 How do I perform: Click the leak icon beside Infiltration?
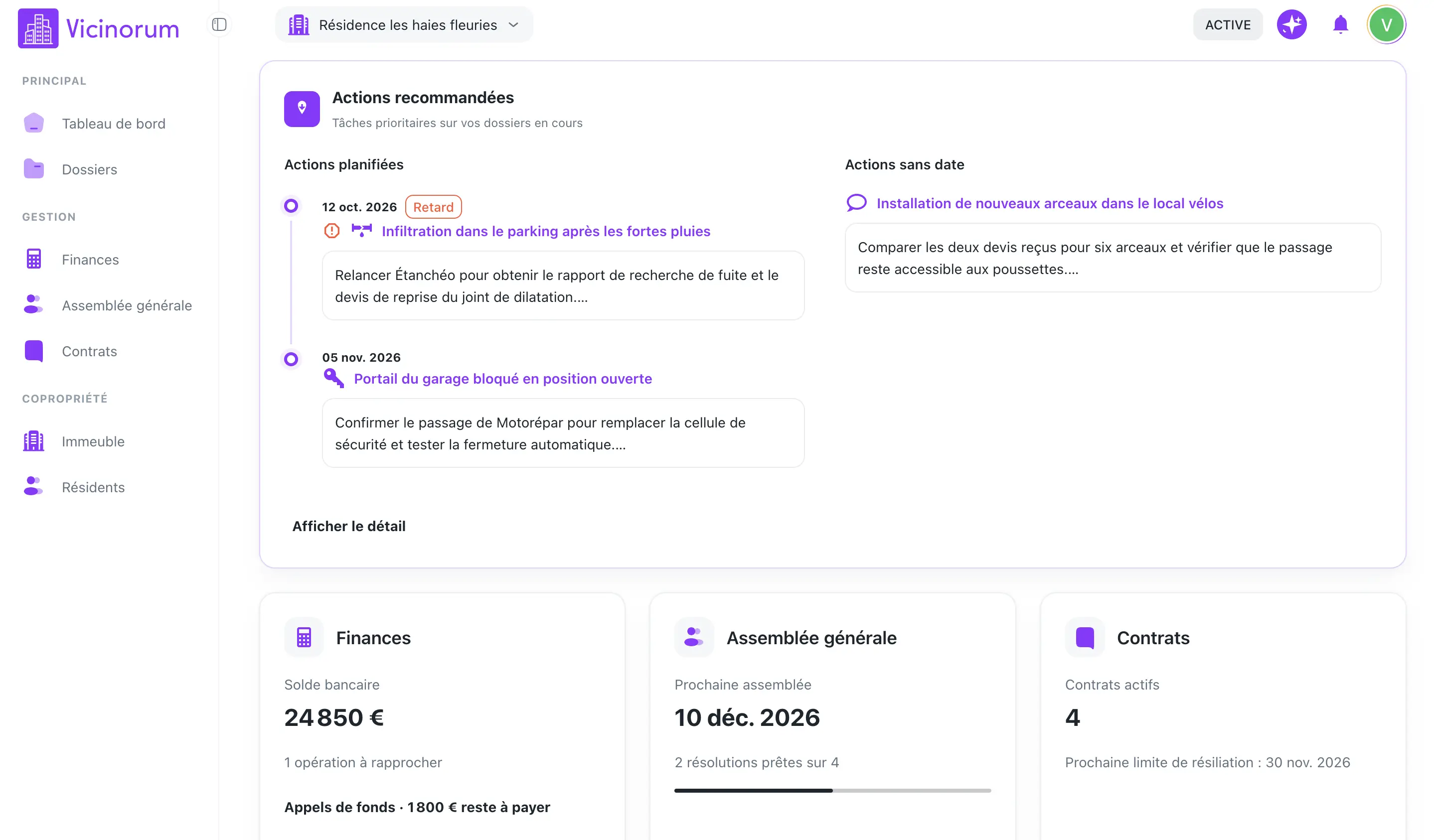pyautogui.click(x=361, y=230)
